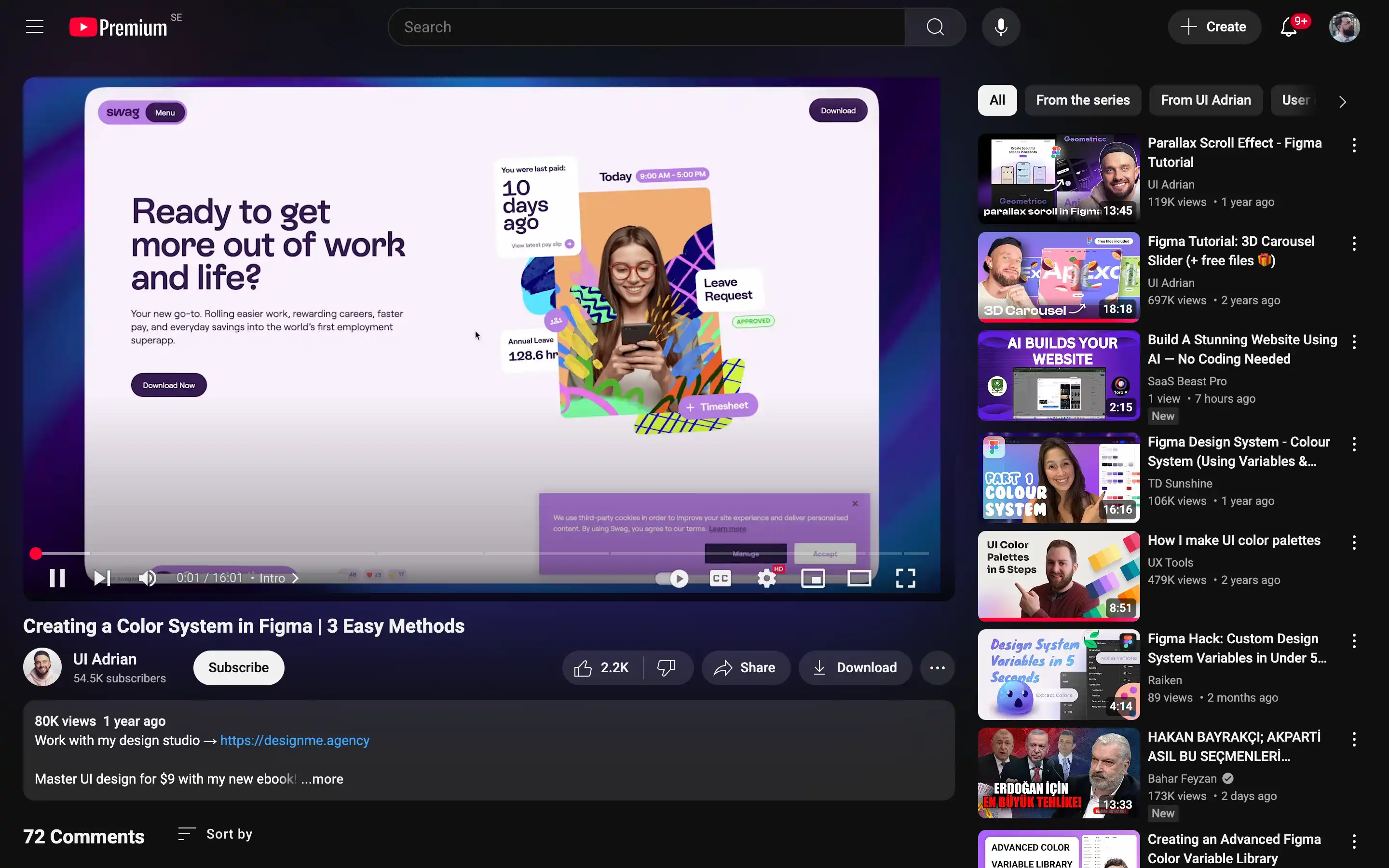
Task: Enter full screen mode
Action: [x=905, y=578]
